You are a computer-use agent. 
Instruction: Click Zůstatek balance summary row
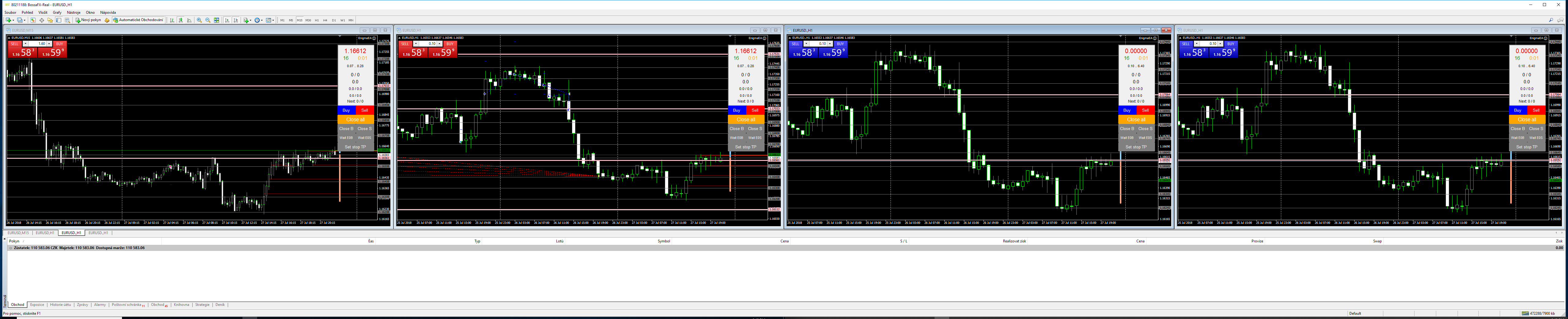click(785, 248)
